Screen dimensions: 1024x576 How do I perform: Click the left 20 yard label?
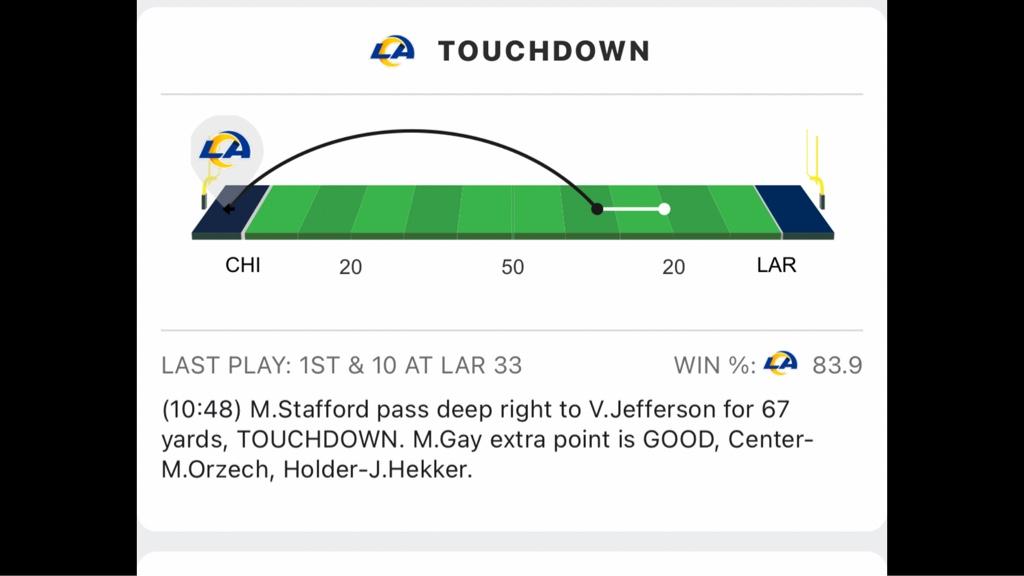click(351, 266)
